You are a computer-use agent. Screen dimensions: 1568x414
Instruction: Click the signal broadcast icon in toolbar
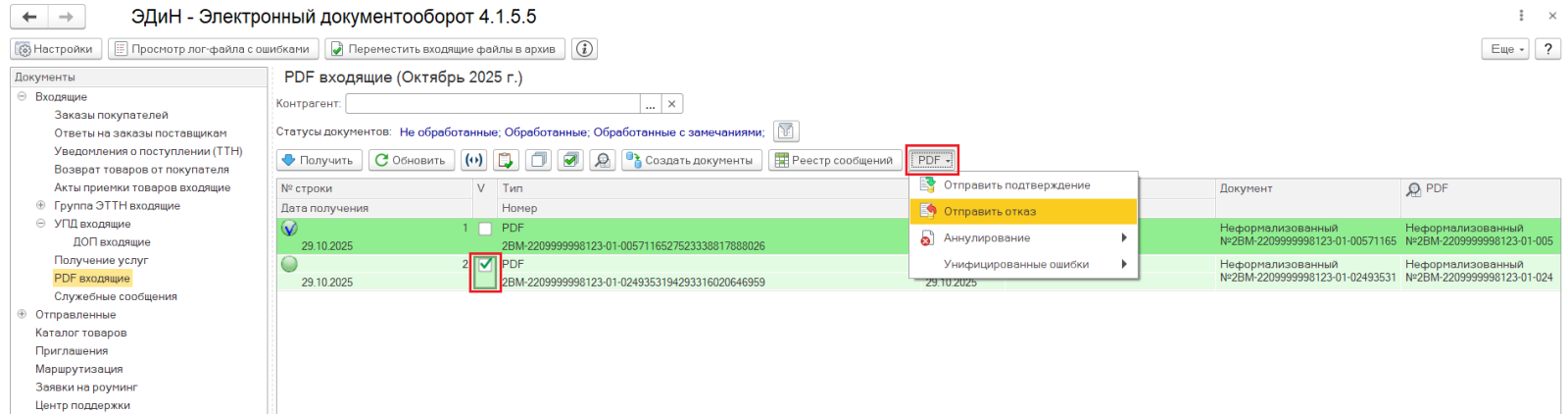[x=474, y=160]
